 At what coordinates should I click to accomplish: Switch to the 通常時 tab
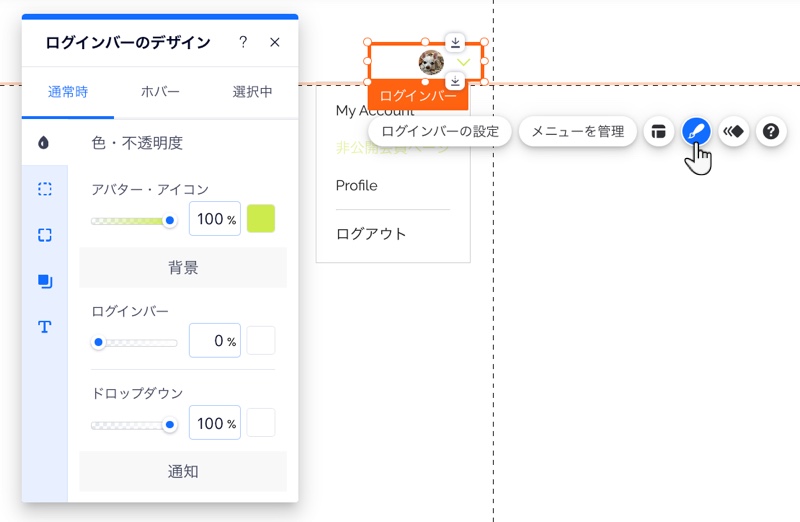click(68, 92)
